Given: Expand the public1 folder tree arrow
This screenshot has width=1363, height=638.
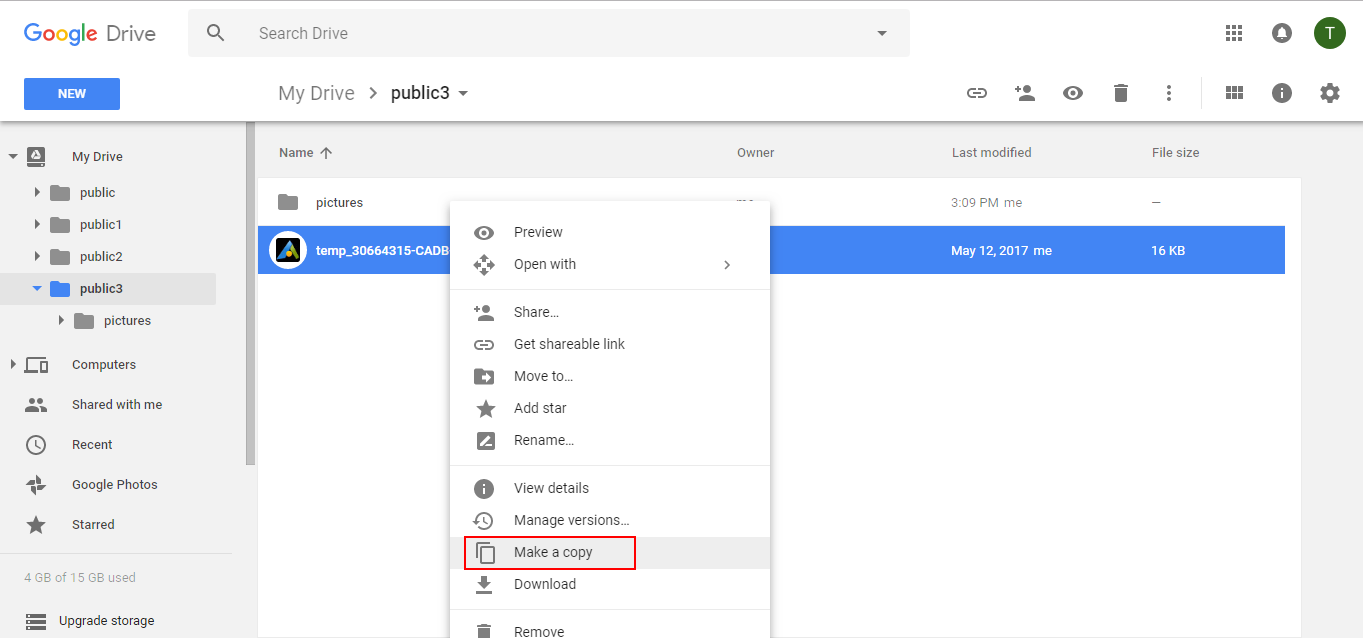Looking at the screenshot, I should (37, 225).
